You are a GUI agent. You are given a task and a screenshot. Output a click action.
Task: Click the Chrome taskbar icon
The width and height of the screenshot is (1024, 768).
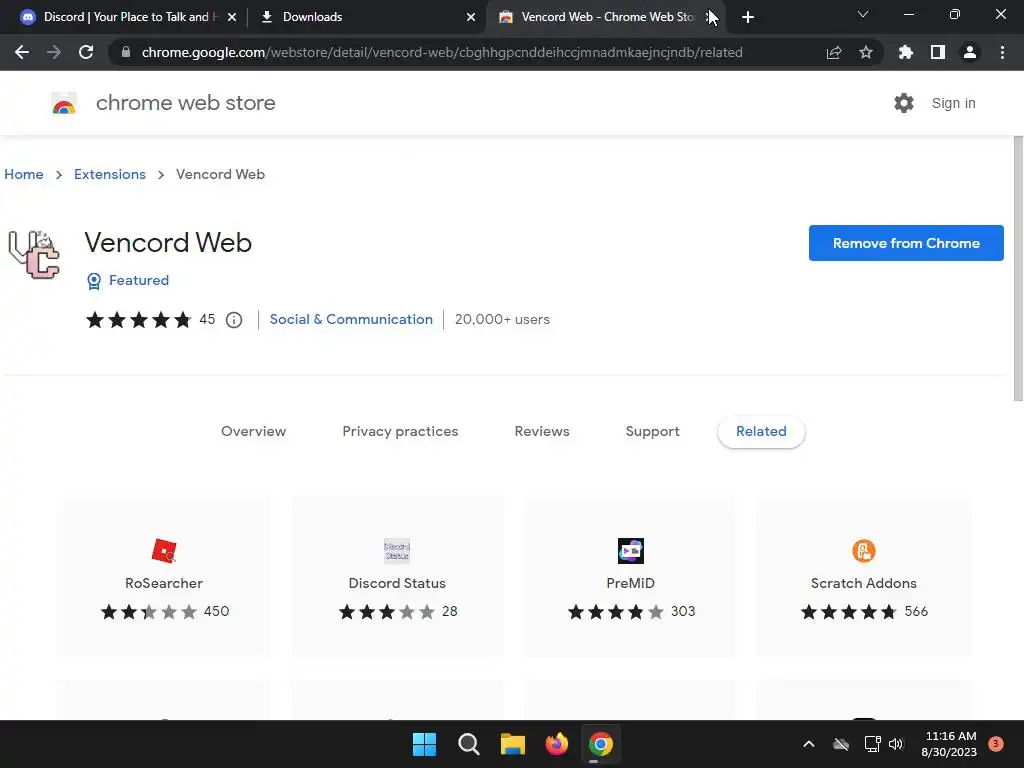point(601,744)
